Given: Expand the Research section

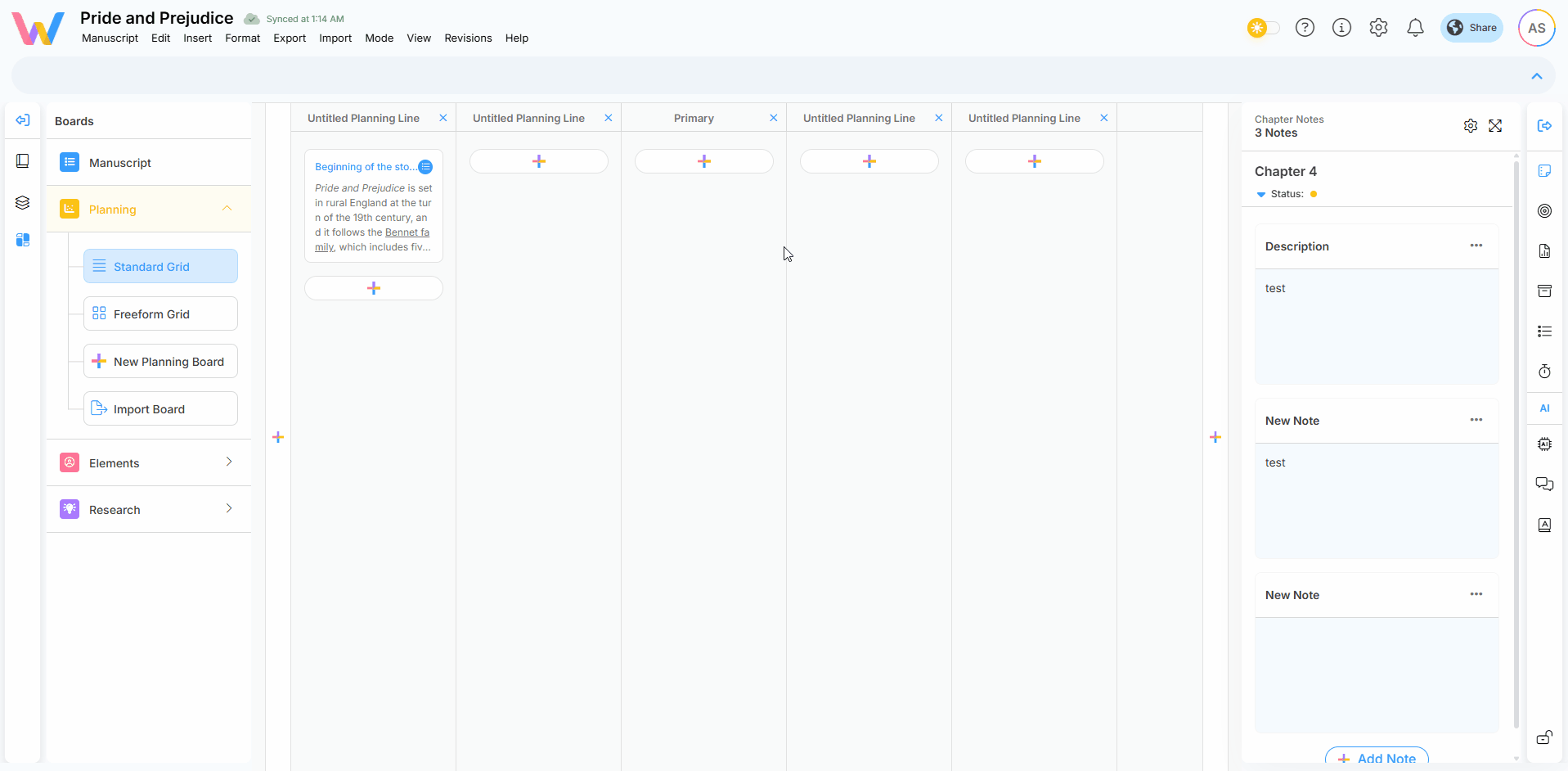Looking at the screenshot, I should click(x=229, y=509).
